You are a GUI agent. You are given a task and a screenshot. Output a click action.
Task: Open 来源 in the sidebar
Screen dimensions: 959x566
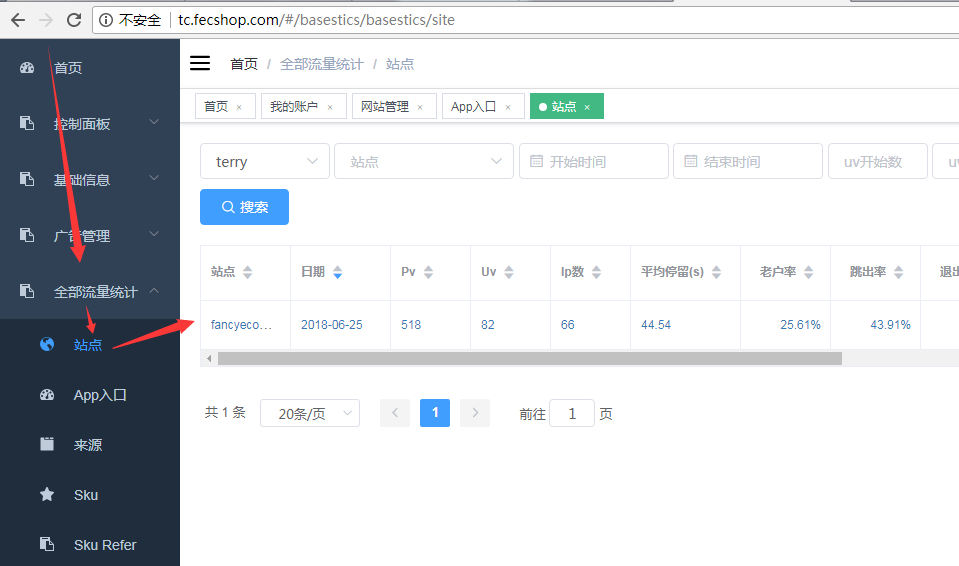tap(90, 445)
